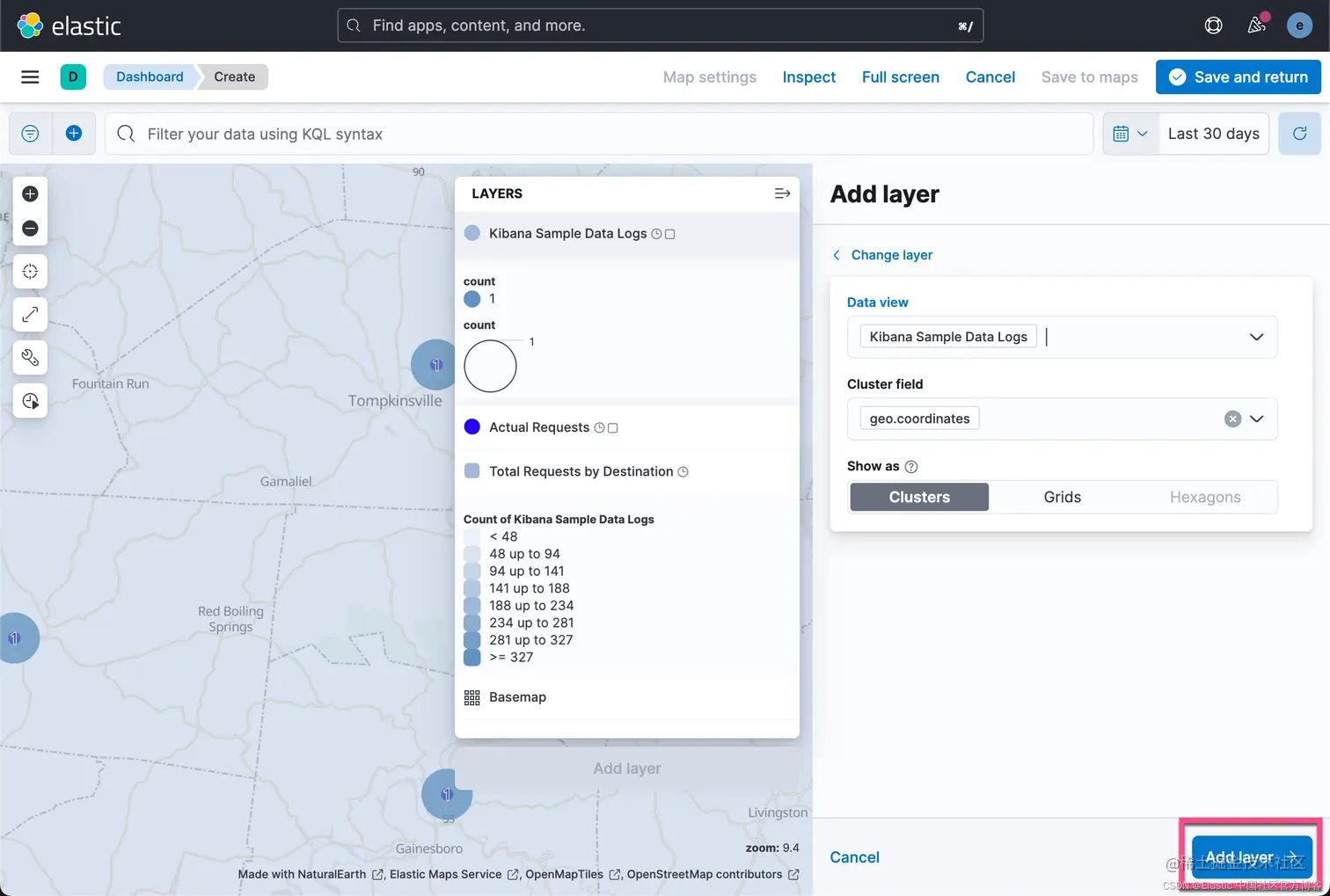Click the cluster near Gainesboro
Image resolution: width=1330 pixels, height=896 pixels.
pyautogui.click(x=447, y=794)
